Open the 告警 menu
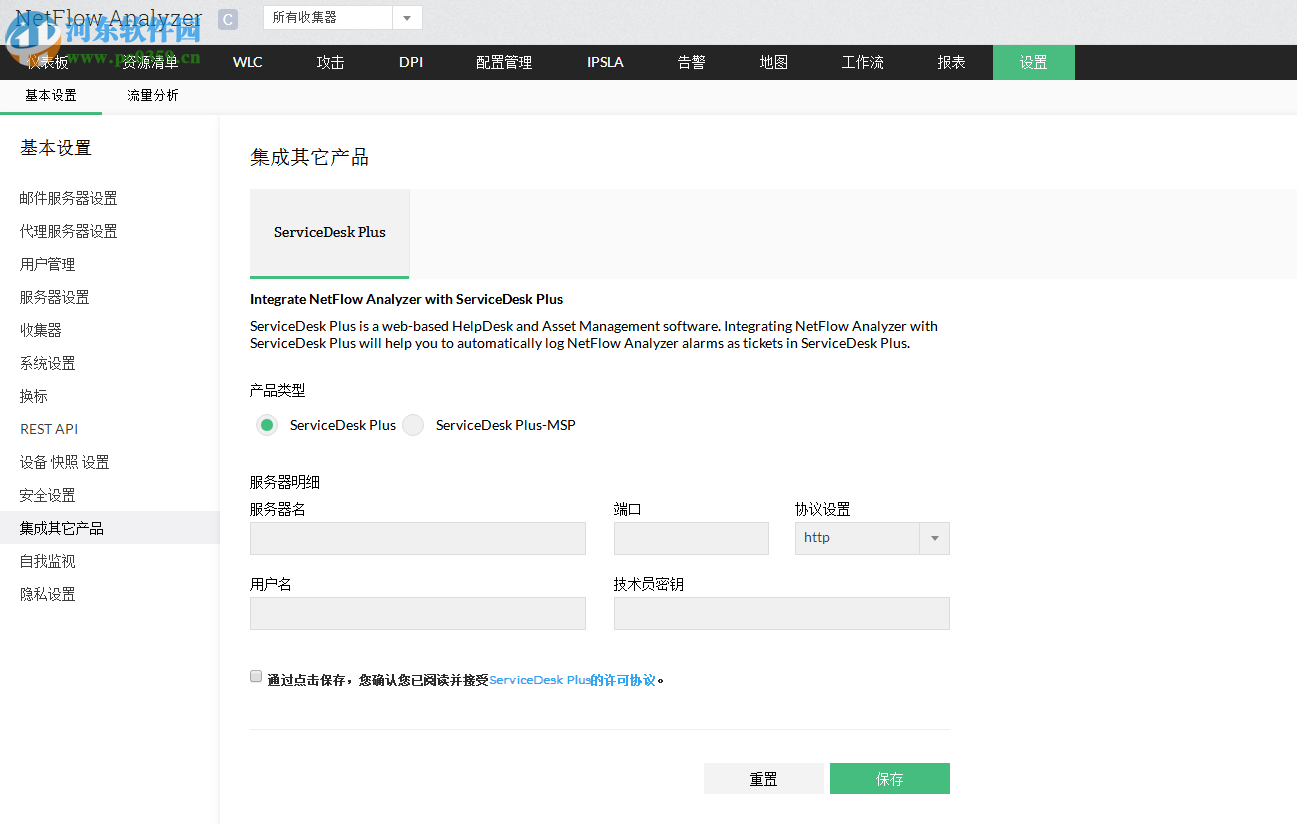The width and height of the screenshot is (1297, 824). [690, 62]
